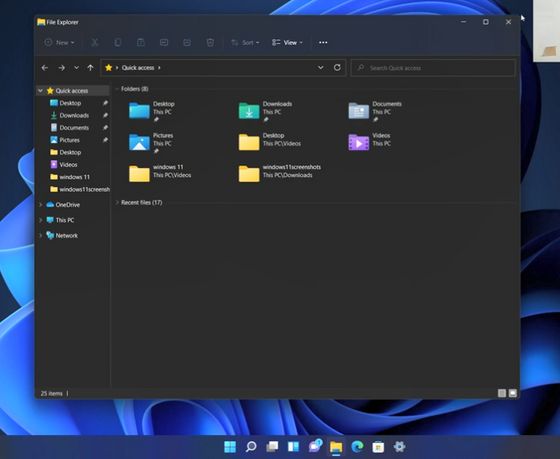Switch to large icons view in status bar

513,393
